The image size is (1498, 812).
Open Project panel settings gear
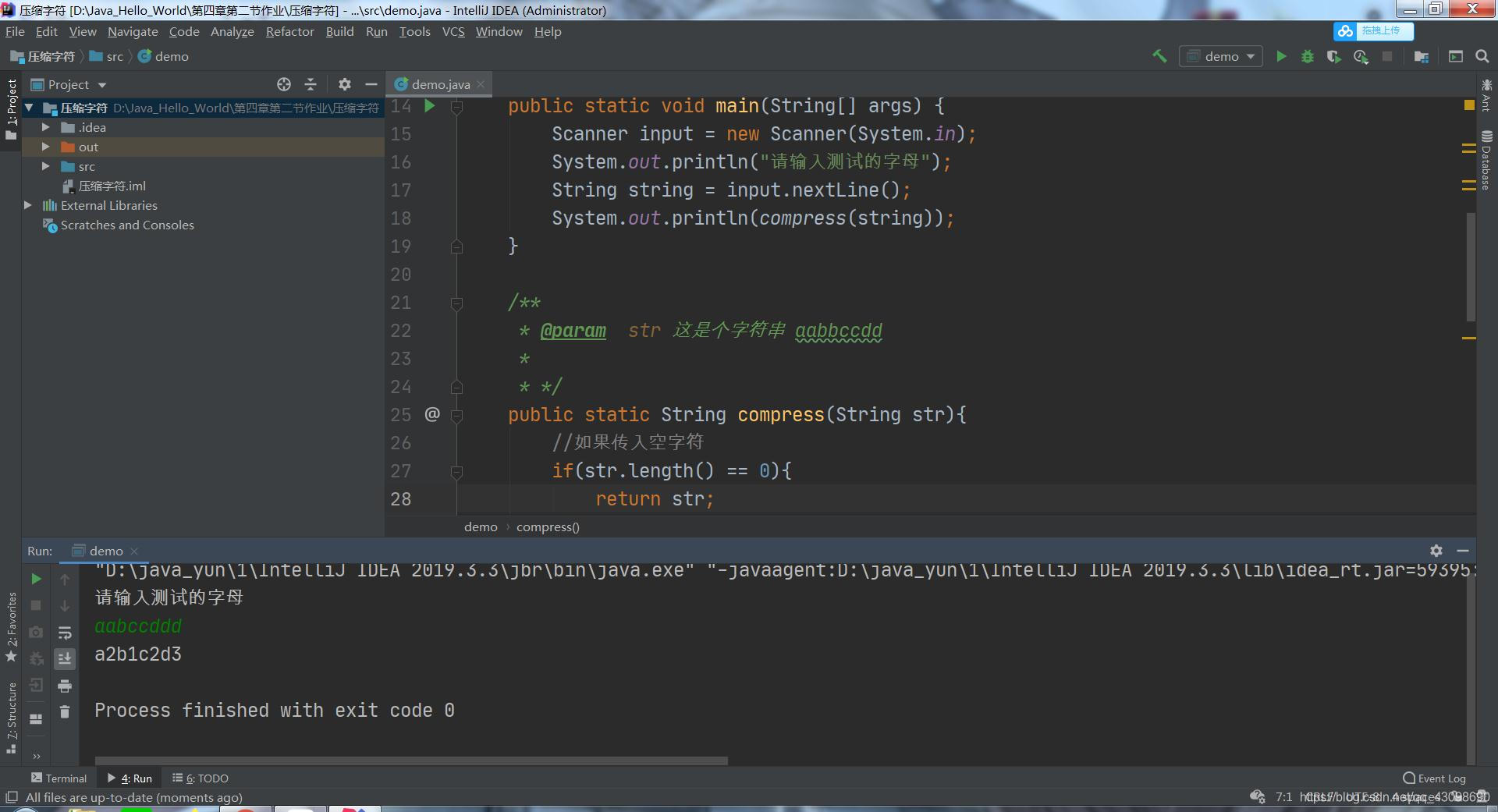coord(345,84)
